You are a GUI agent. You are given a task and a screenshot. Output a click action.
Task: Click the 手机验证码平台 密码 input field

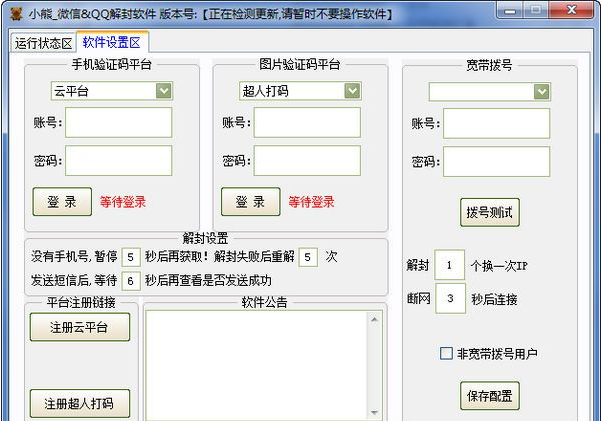(x=118, y=160)
